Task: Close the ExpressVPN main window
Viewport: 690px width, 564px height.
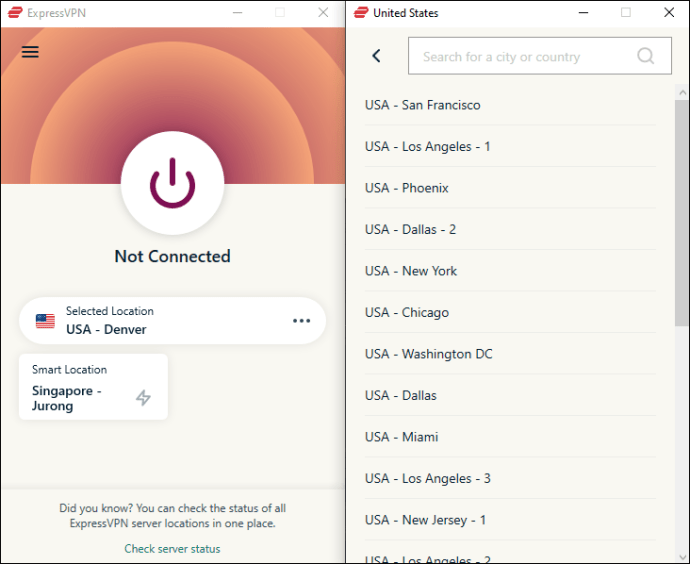Action: (323, 13)
